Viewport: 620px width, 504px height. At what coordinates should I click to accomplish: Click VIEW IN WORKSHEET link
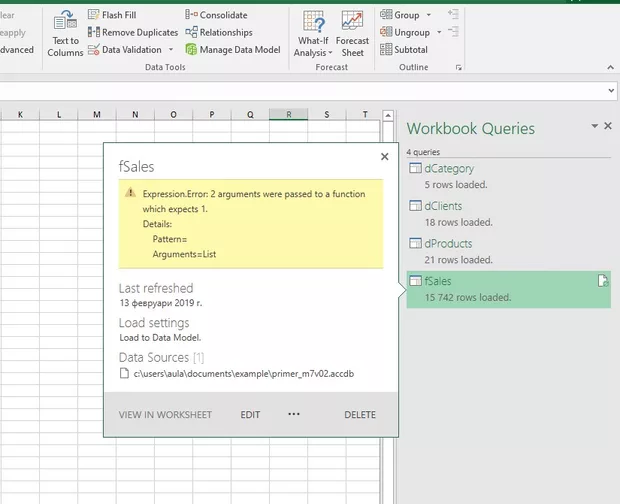tap(165, 415)
